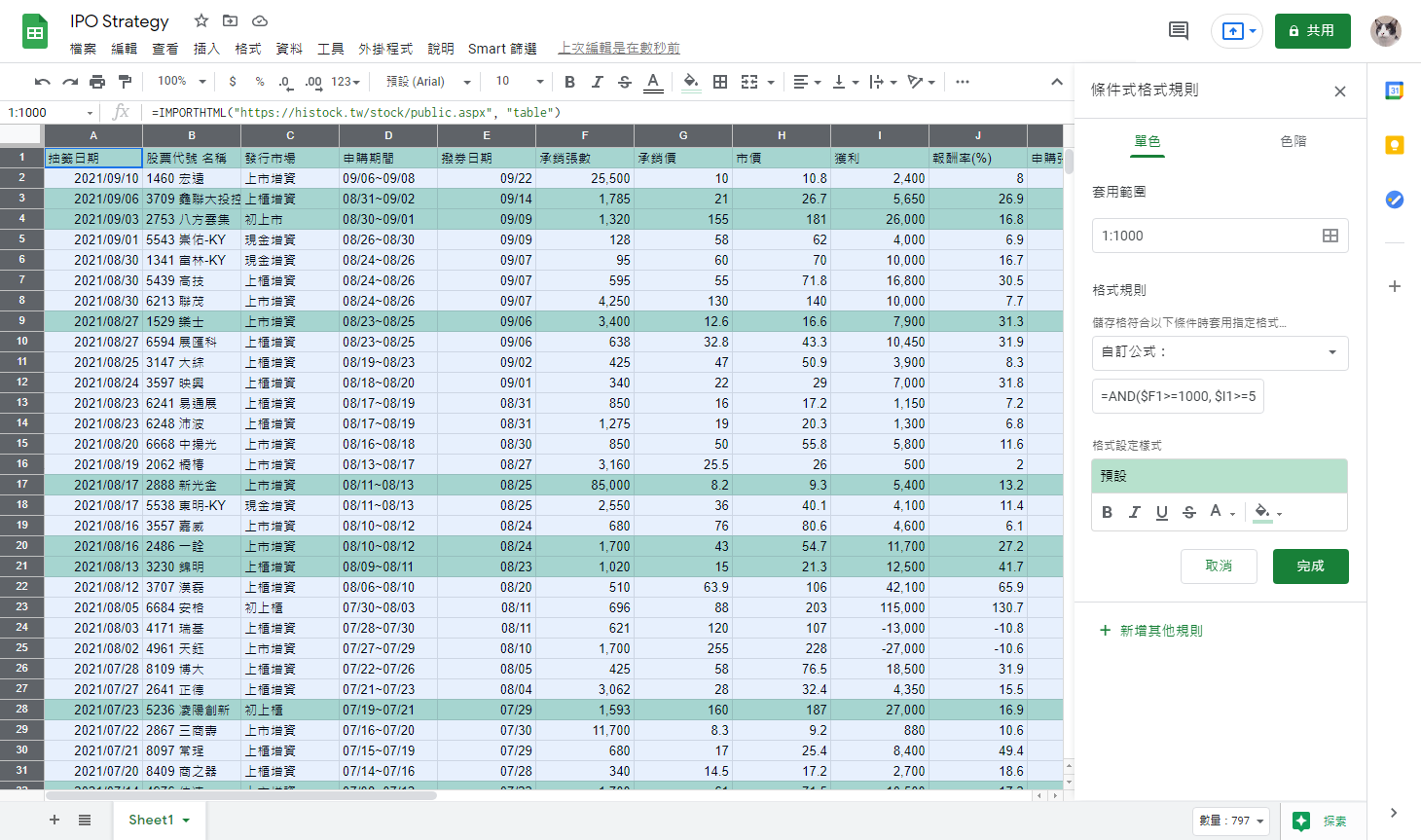Viewport: 1421px width, 840px height.
Task: Format as currency with dollar icon
Action: 233,82
